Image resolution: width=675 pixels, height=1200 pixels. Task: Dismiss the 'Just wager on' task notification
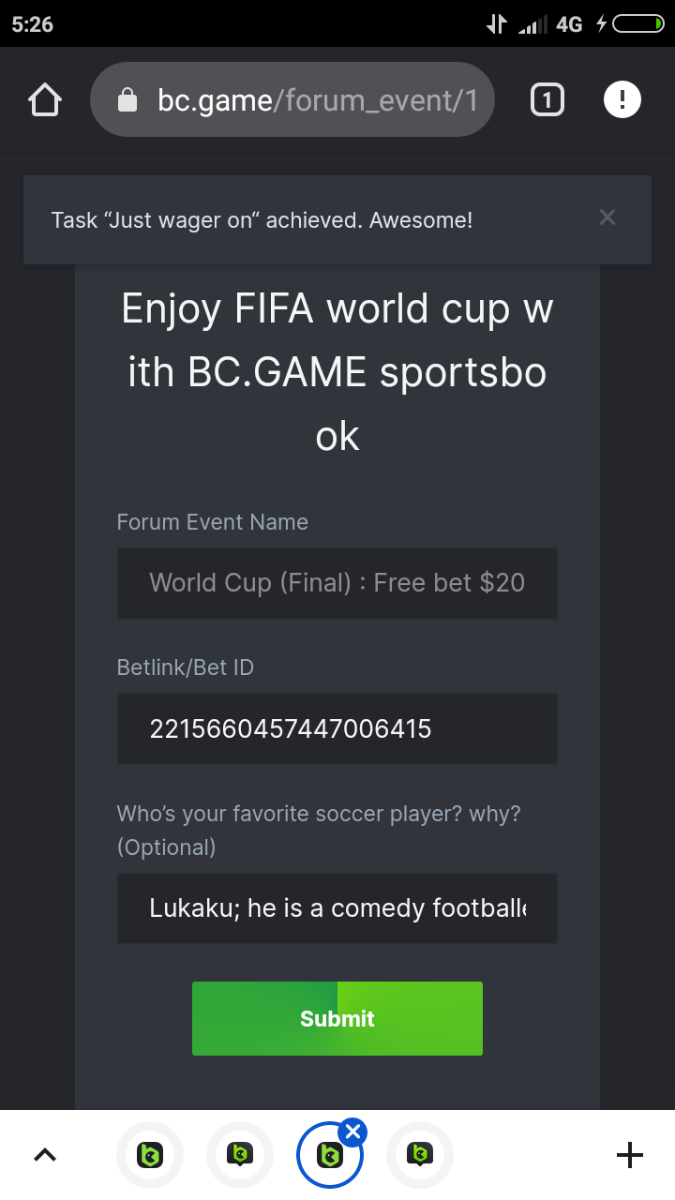[x=607, y=218]
